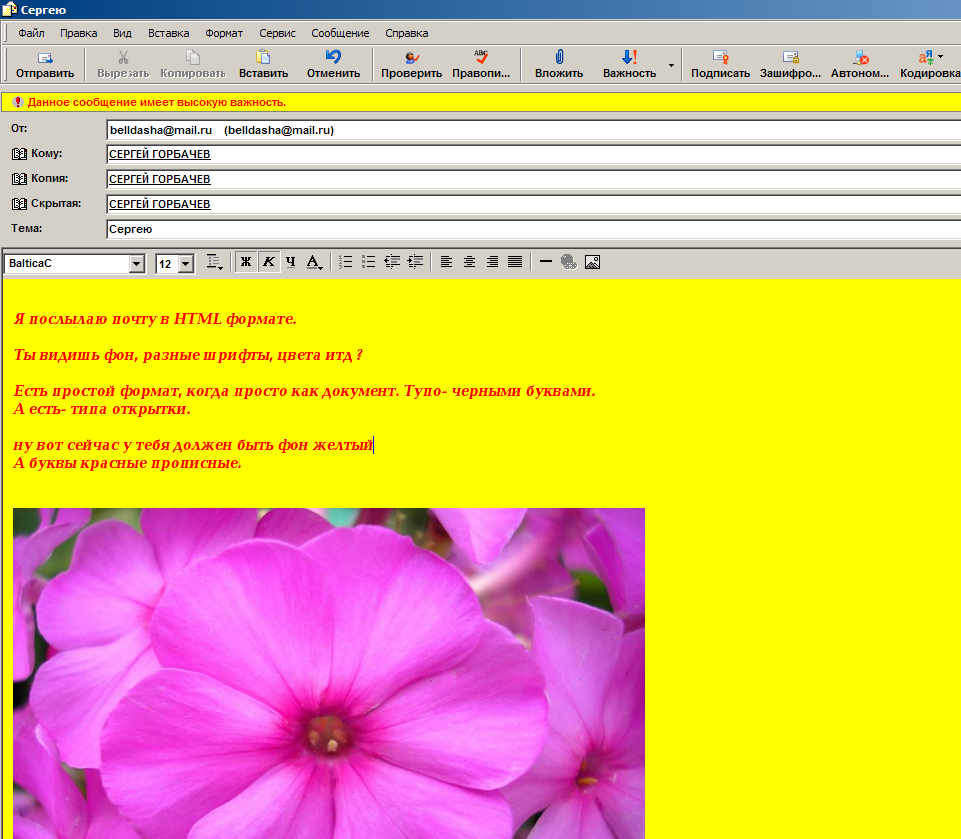Open the Вставка menu
The width and height of the screenshot is (961, 839).
coord(169,33)
